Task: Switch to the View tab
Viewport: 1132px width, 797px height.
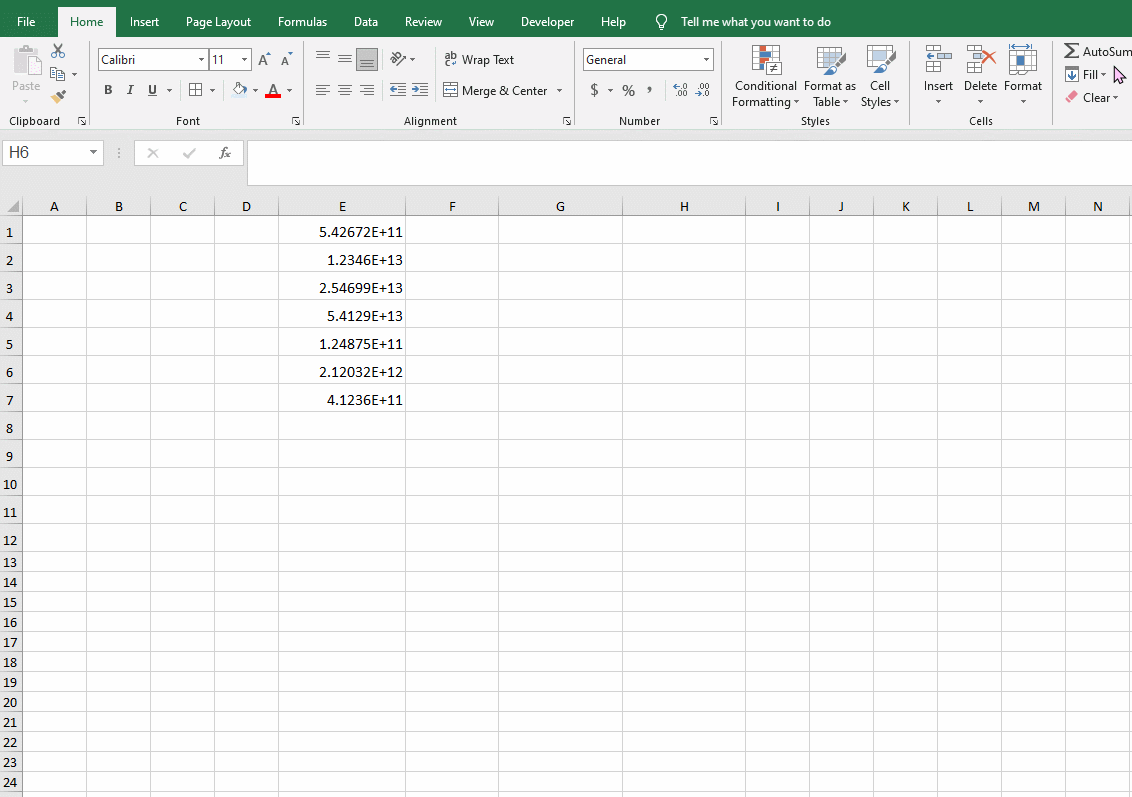Action: click(x=482, y=22)
